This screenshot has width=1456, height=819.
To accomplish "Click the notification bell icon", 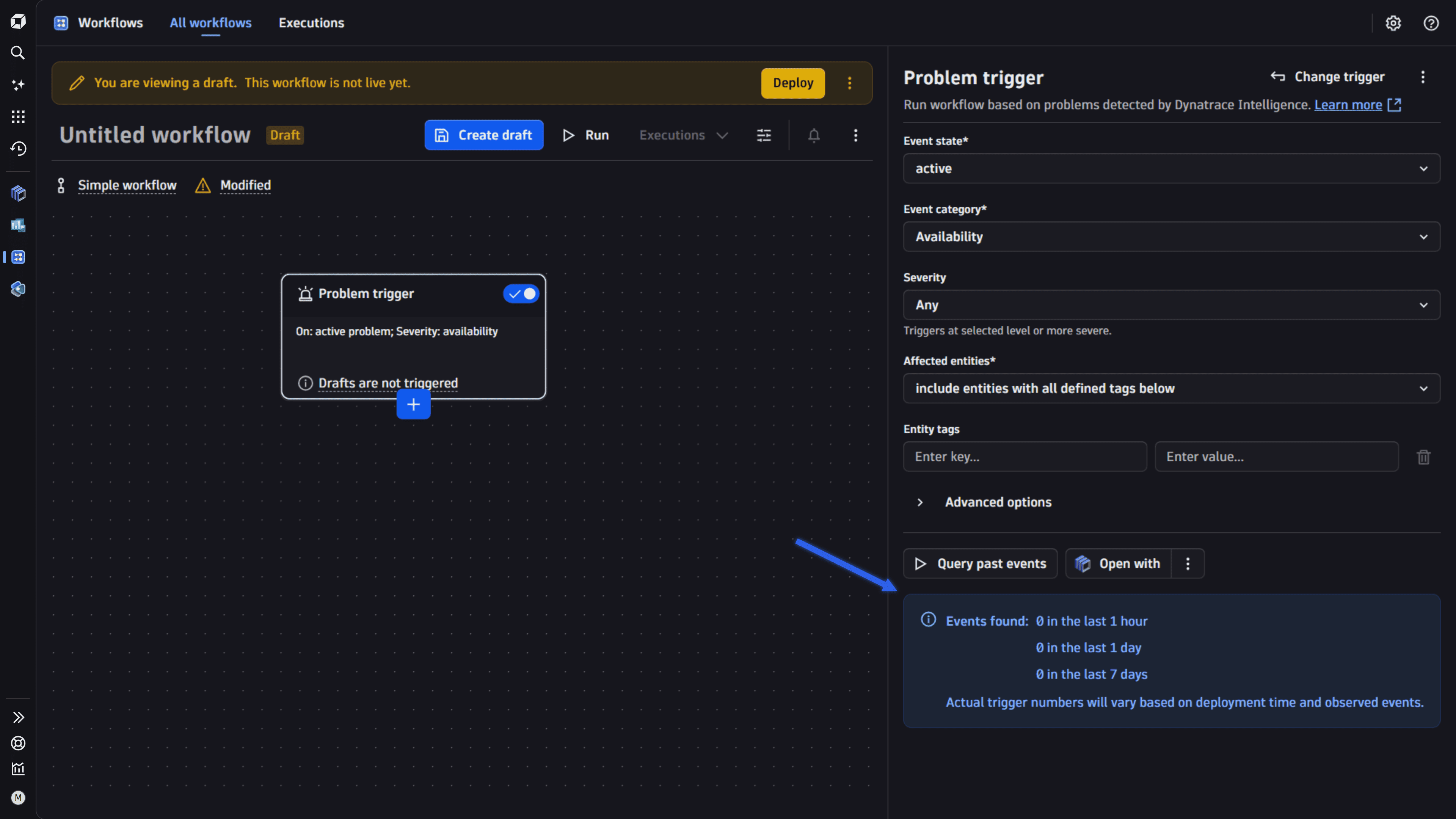I will pos(814,135).
